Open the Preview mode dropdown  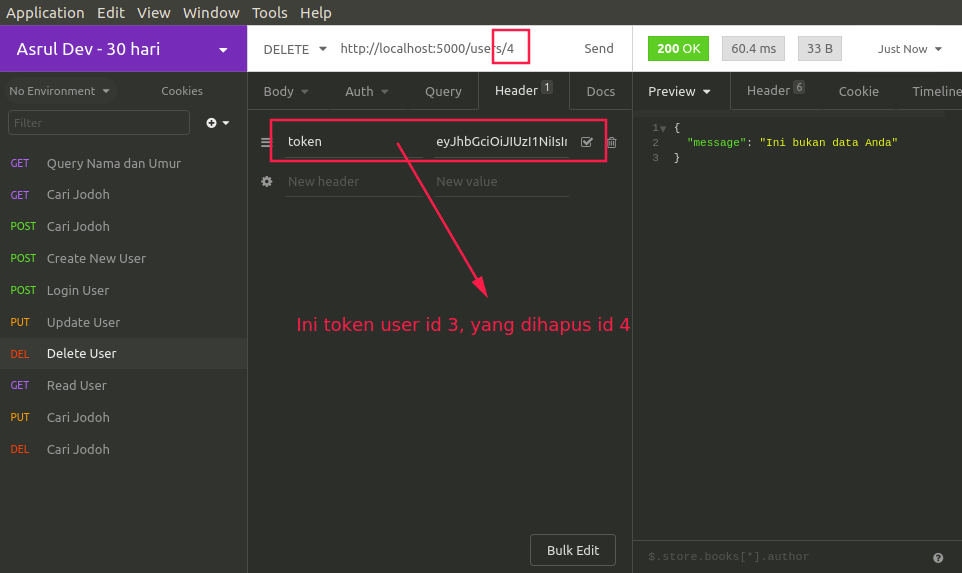[679, 91]
